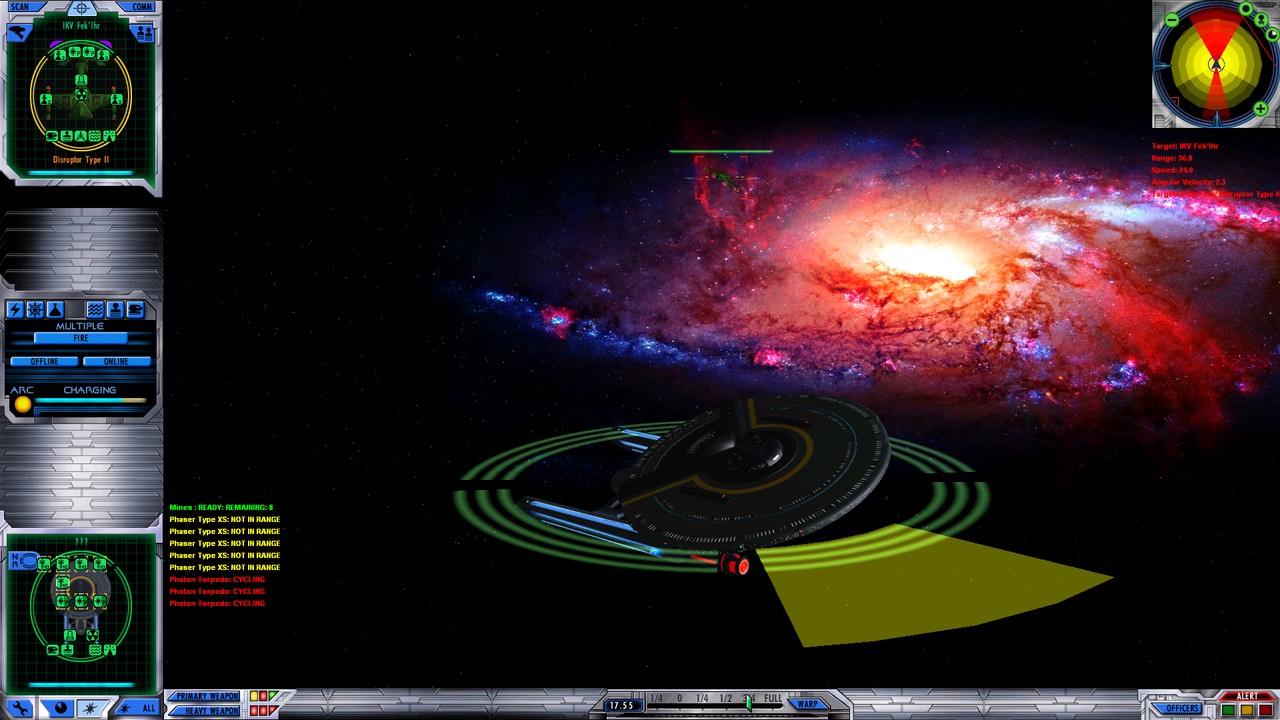The height and width of the screenshot is (720, 1280).
Task: Set green alert status
Action: (x=1228, y=710)
